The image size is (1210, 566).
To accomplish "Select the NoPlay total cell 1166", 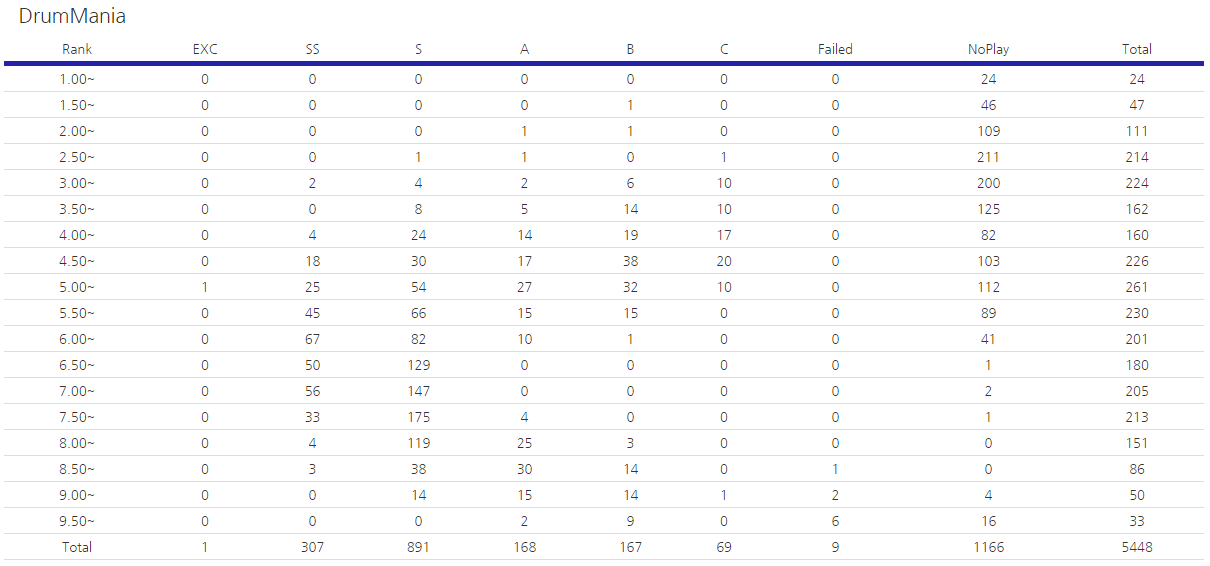I will coord(988,547).
